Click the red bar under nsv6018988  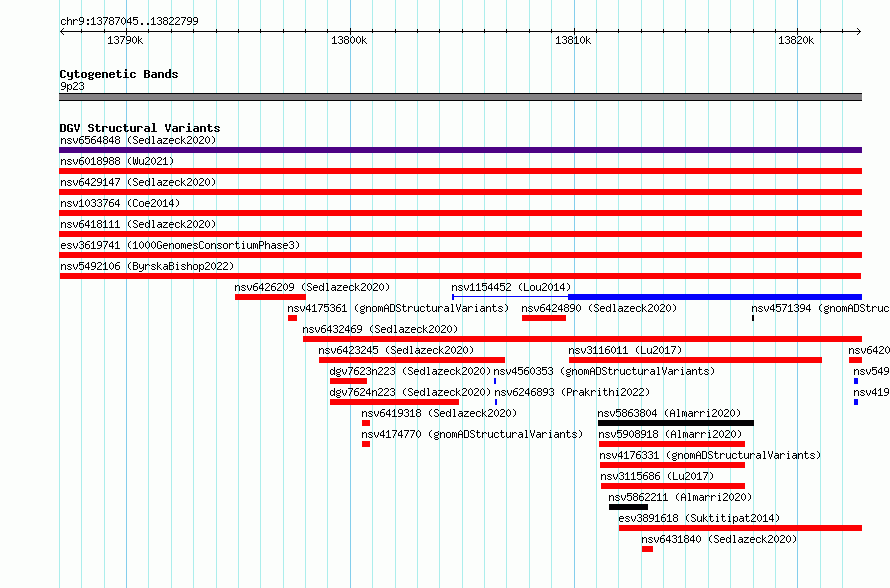click(460, 171)
